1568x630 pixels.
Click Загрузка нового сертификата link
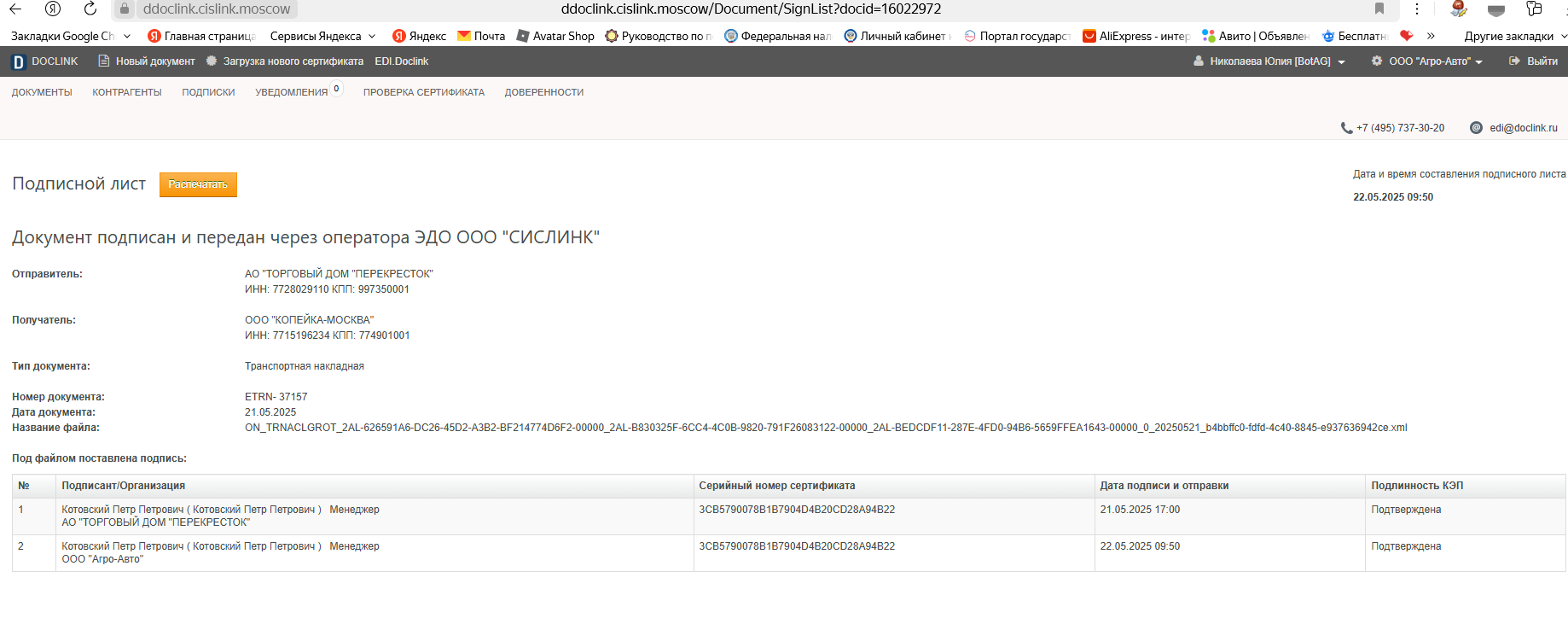pos(293,61)
